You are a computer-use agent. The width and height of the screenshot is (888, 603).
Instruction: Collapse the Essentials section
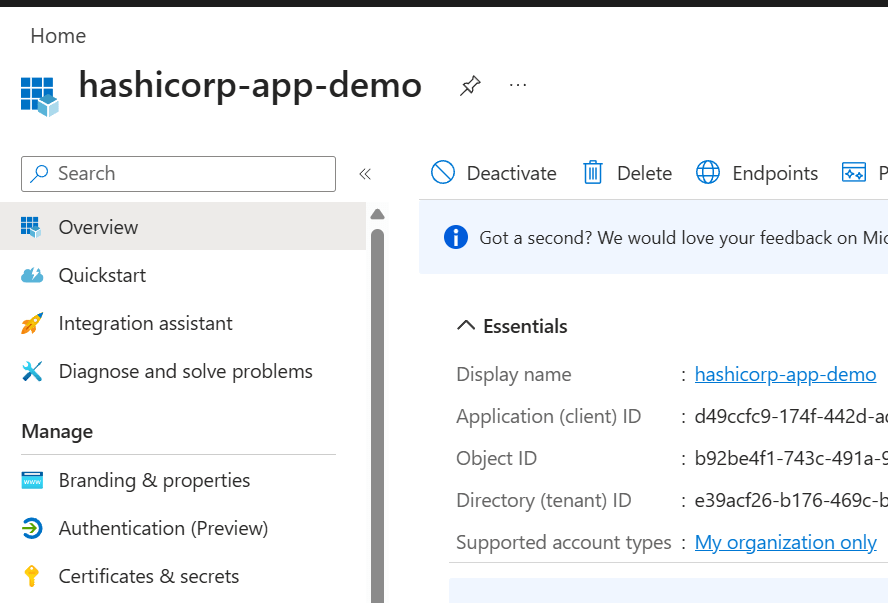tap(466, 326)
